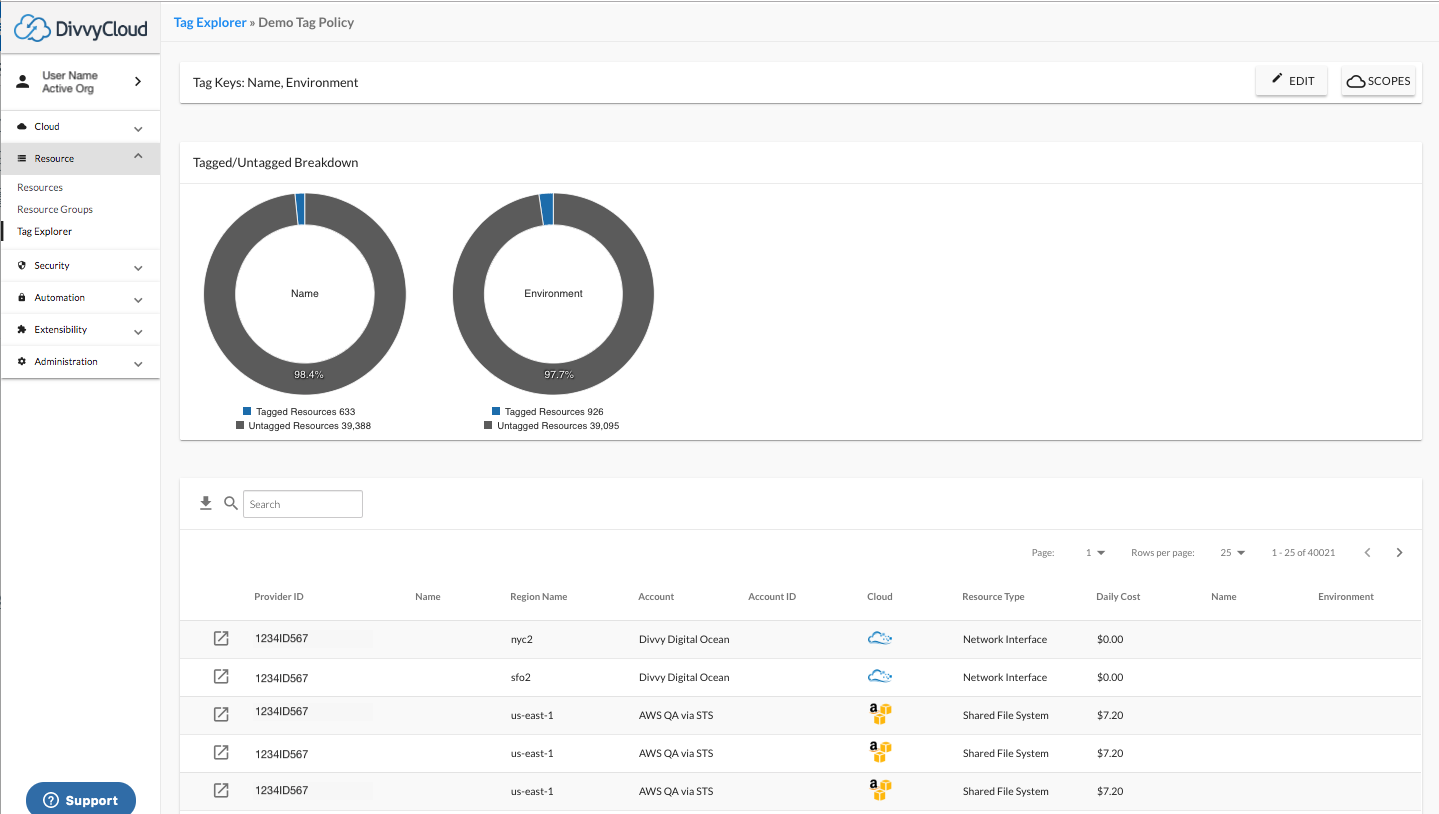Sort by the Environment column header

pos(1346,596)
